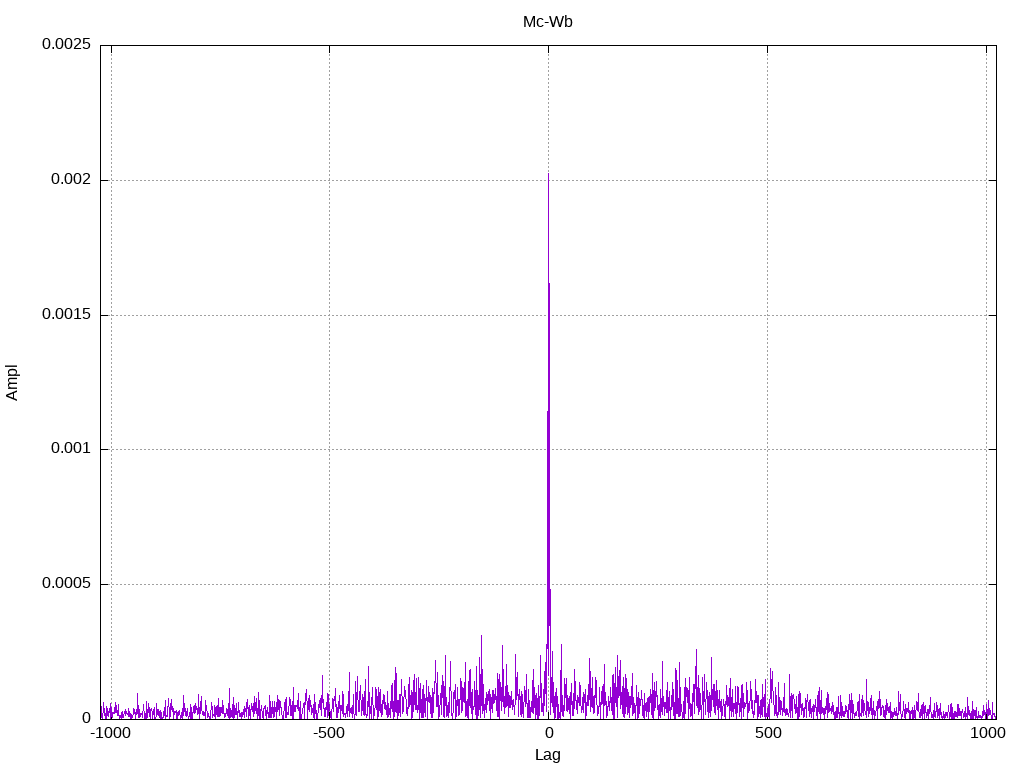Select the 0.0005 y-axis tick label
Viewport: 1024px width, 768px height.
[x=66, y=584]
